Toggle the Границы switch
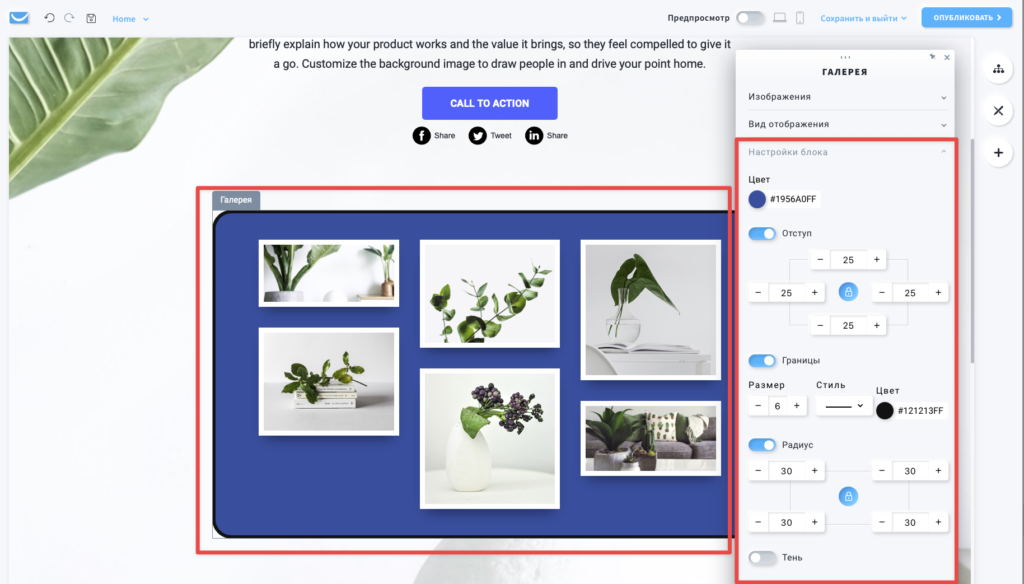 pyautogui.click(x=761, y=361)
